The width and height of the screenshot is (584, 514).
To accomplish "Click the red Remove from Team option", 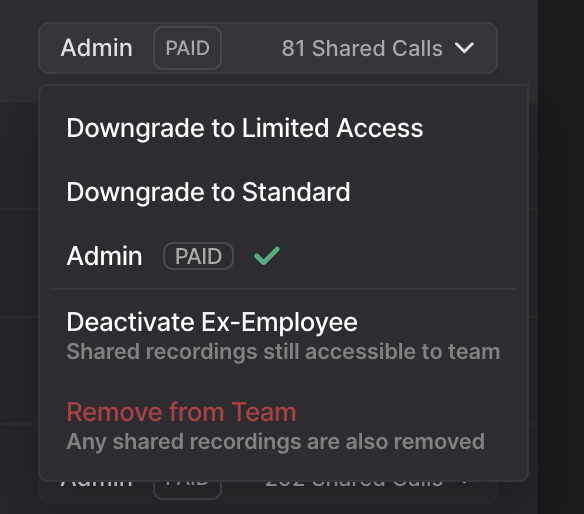I will [181, 412].
